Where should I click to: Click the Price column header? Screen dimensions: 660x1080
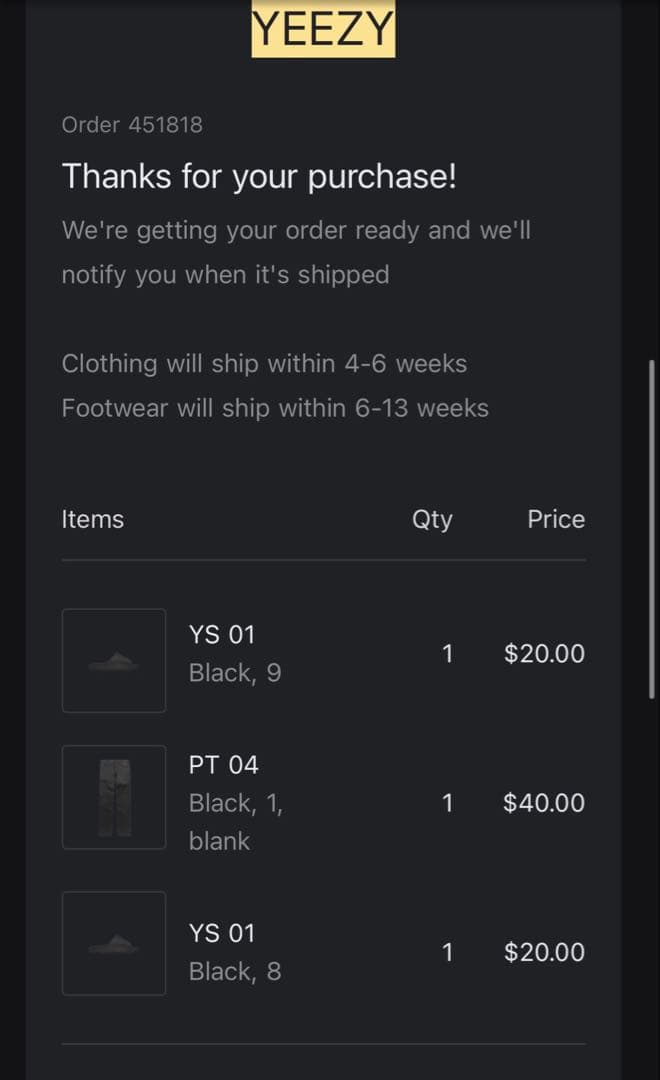click(x=556, y=519)
